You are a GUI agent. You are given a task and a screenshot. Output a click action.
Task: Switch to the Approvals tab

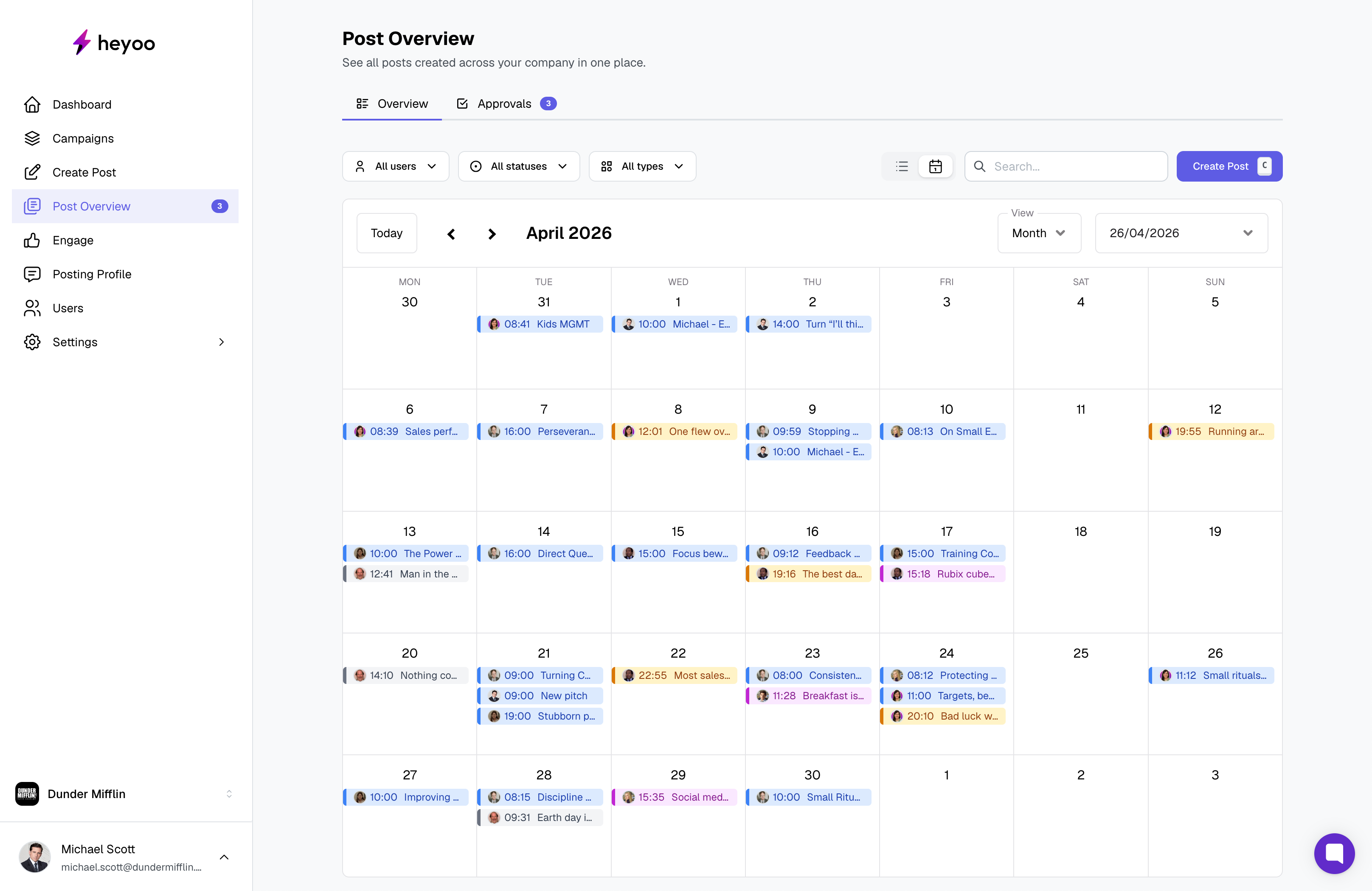click(x=506, y=104)
